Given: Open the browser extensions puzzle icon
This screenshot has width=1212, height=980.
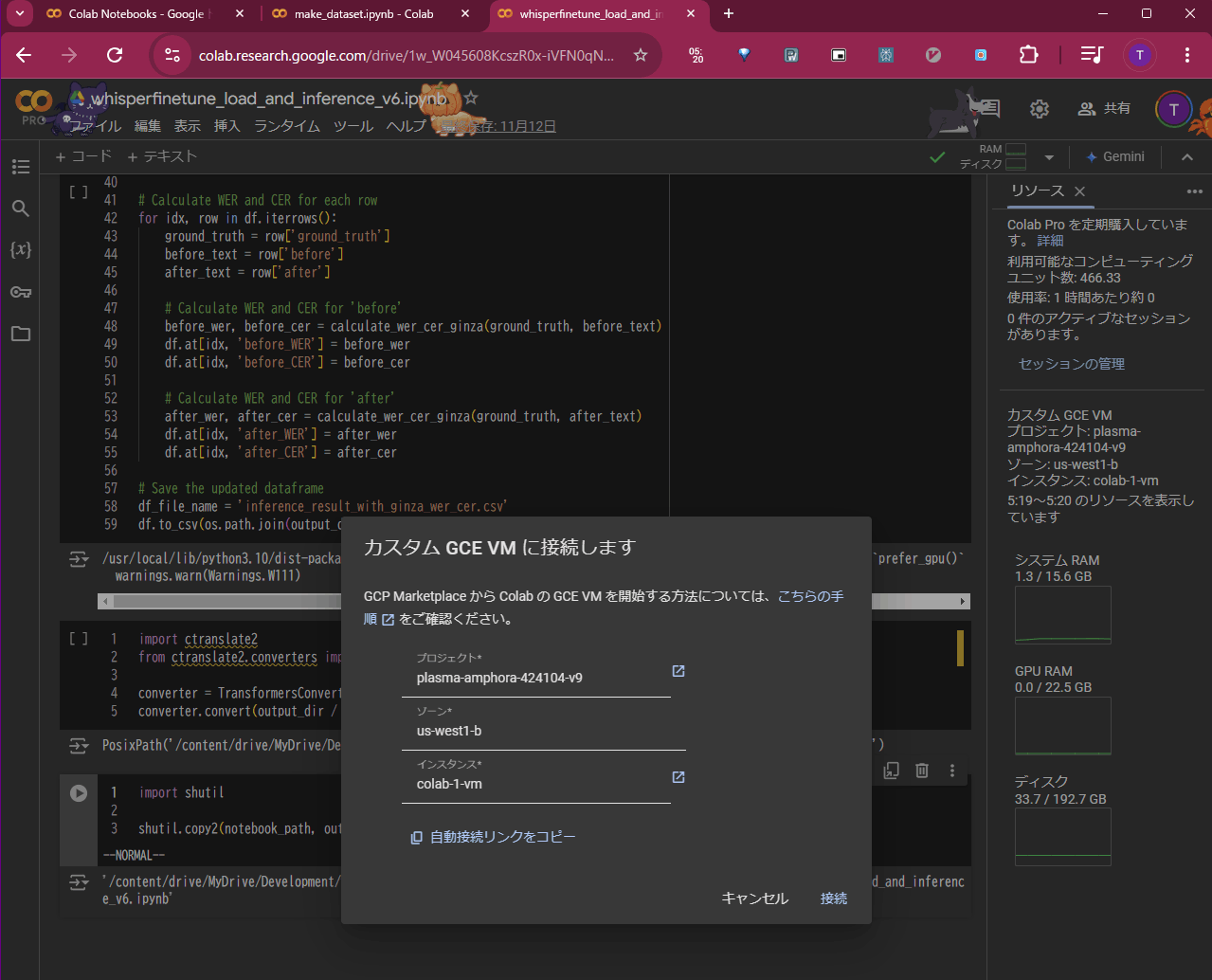Looking at the screenshot, I should coord(1028,55).
